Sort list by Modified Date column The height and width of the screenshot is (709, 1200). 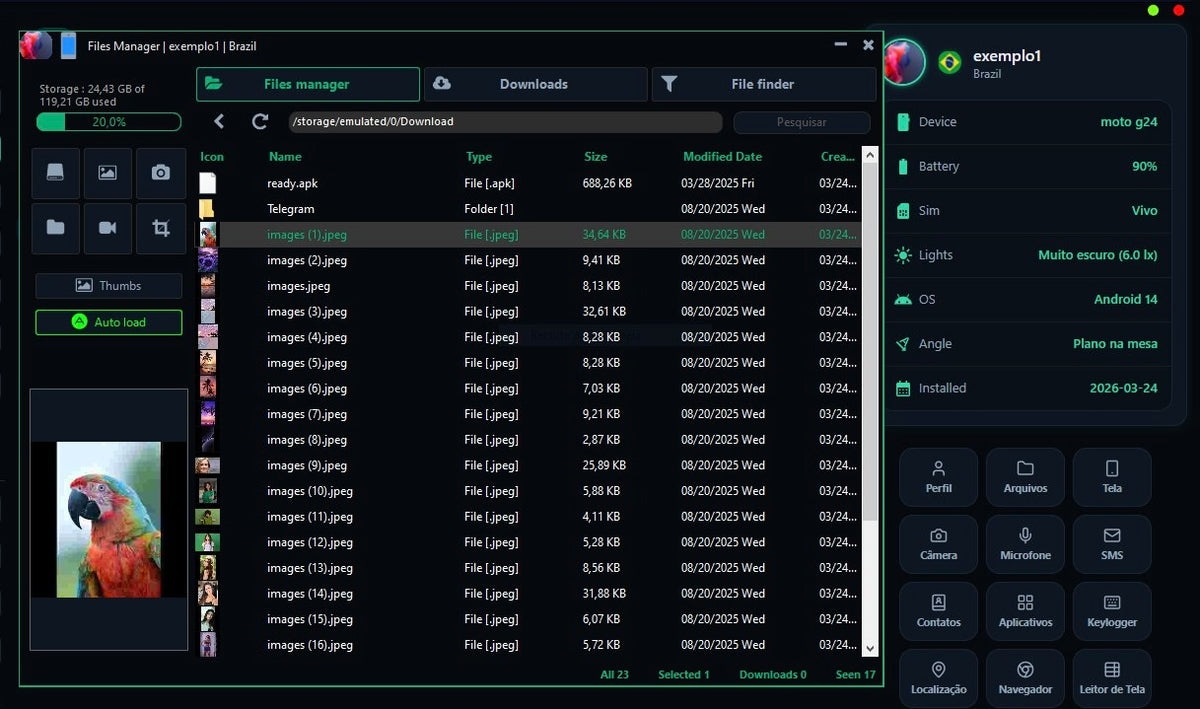tap(722, 157)
